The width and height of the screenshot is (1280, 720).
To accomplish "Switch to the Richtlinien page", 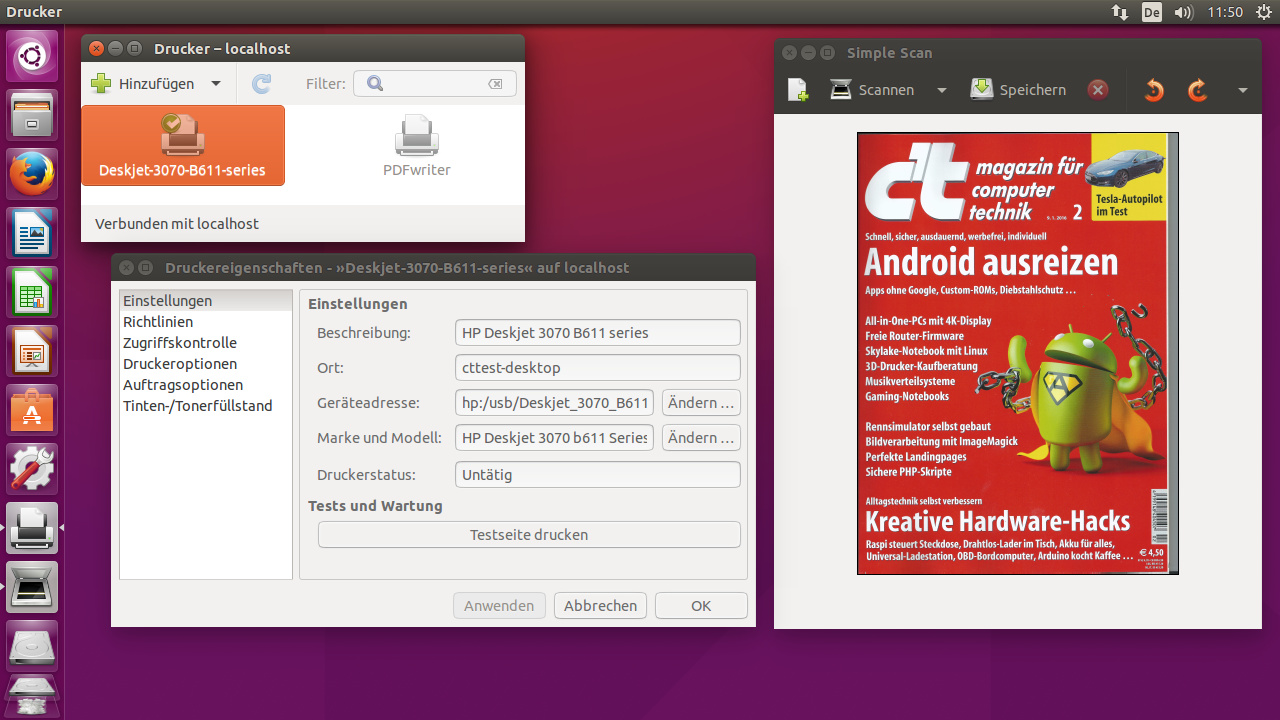I will [x=206, y=322].
